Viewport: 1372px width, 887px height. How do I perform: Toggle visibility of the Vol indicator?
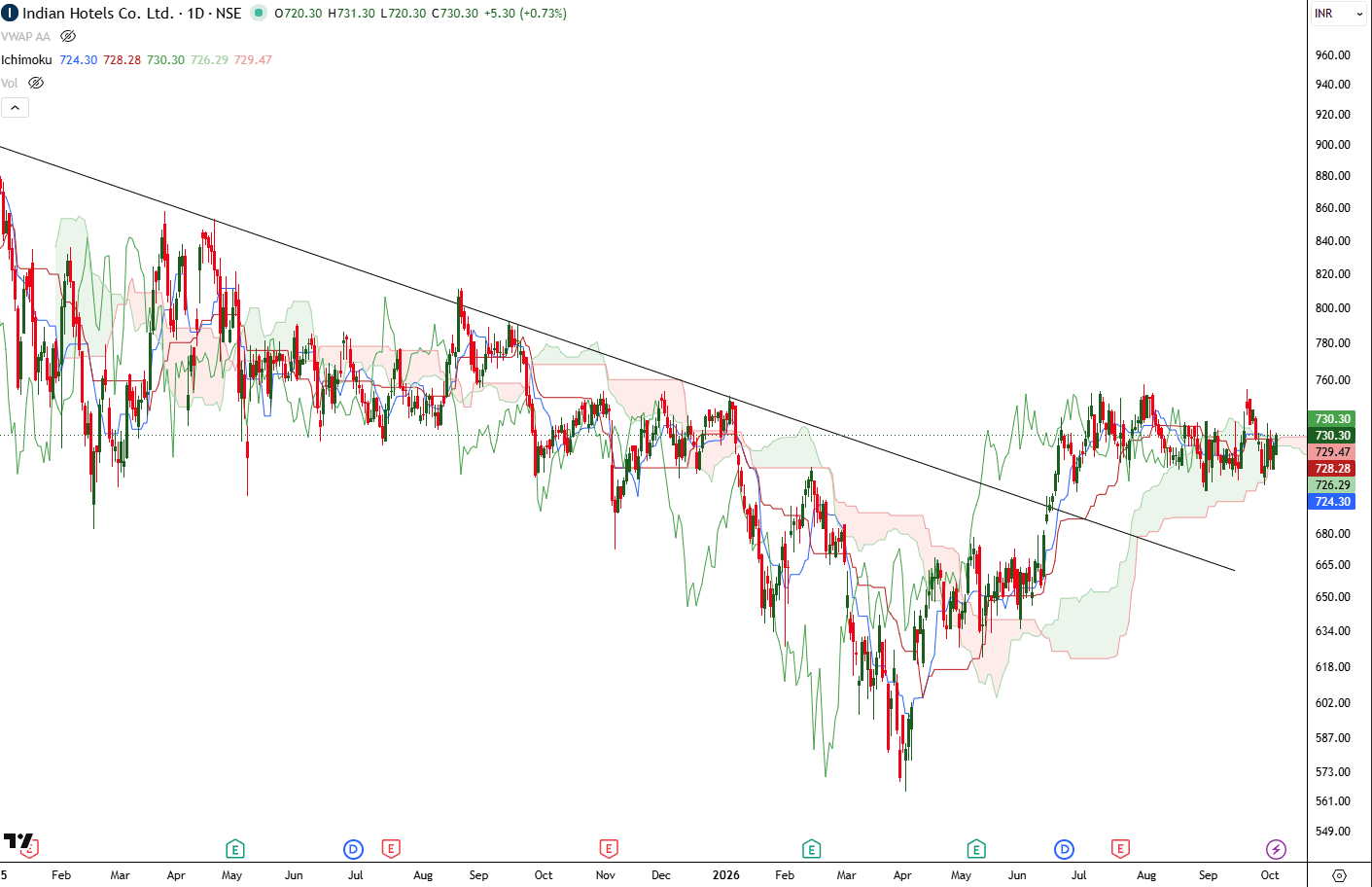point(36,83)
